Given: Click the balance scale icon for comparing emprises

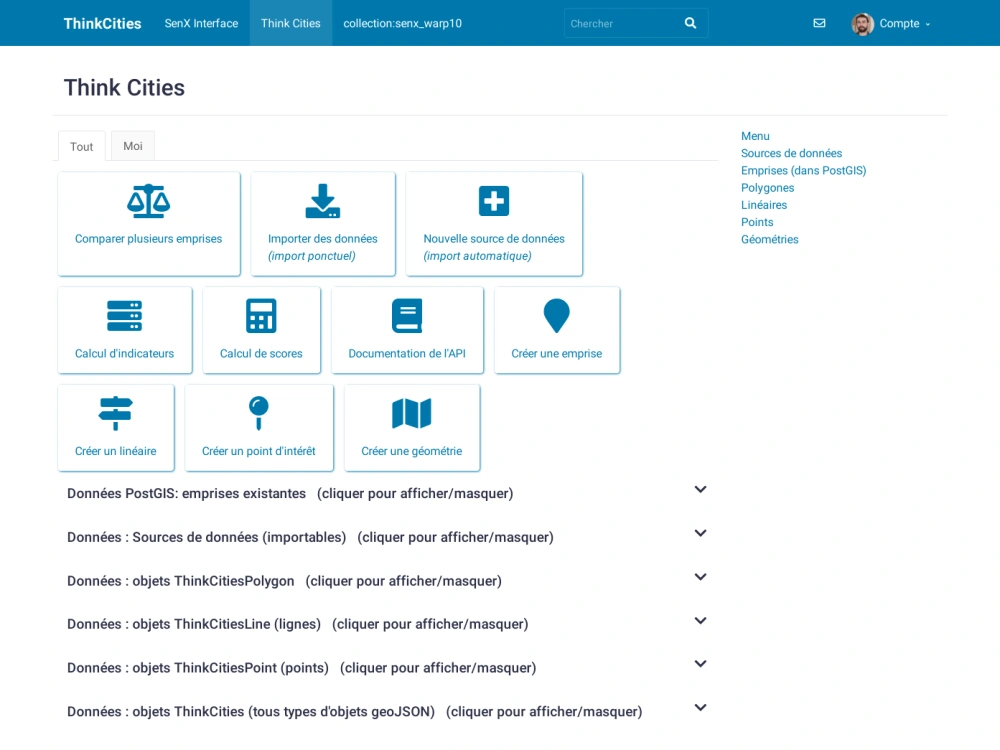Looking at the screenshot, I should [148, 201].
